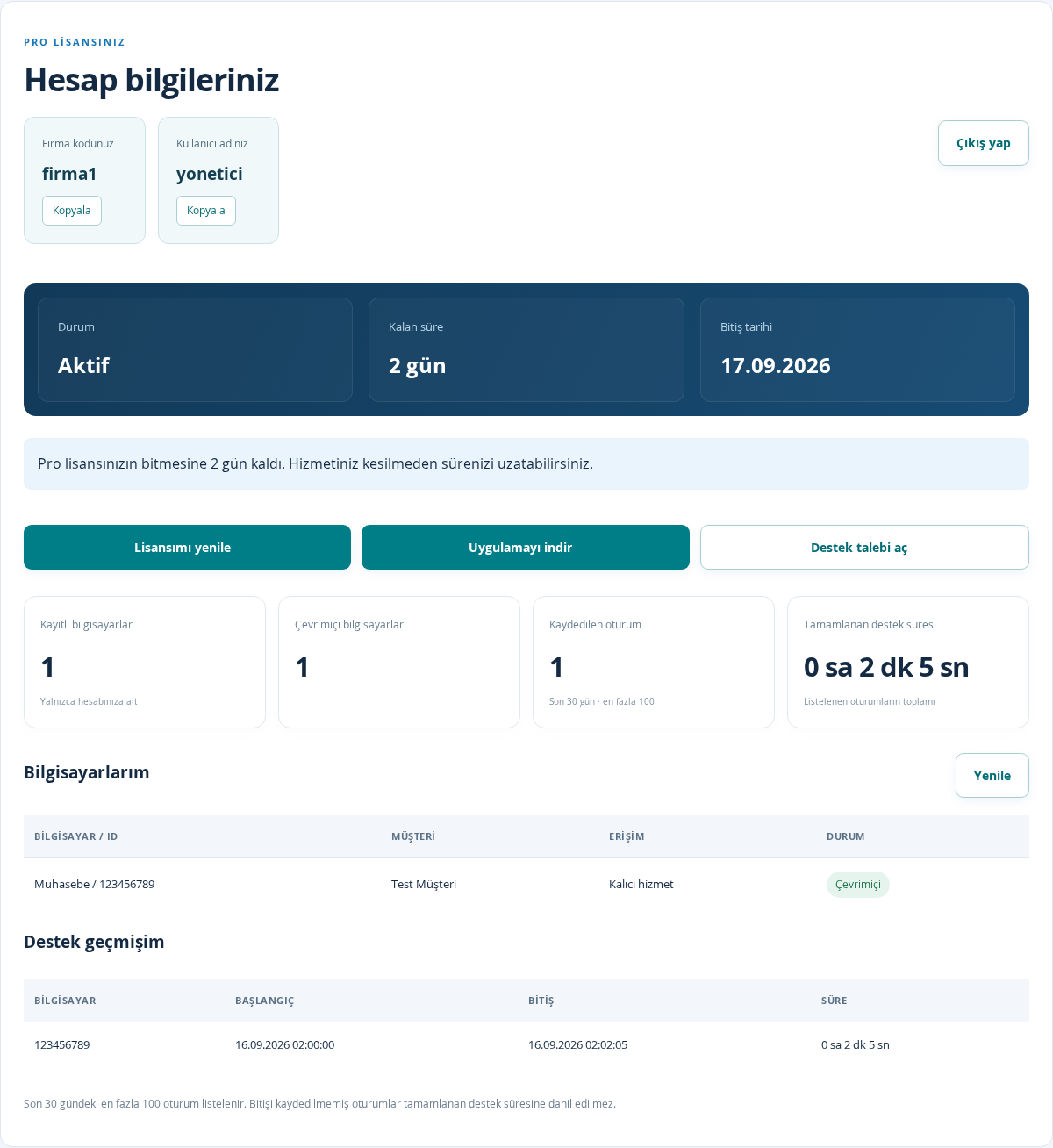Click the ERİŞİM column header
The width and height of the screenshot is (1053, 1148).
pos(627,836)
